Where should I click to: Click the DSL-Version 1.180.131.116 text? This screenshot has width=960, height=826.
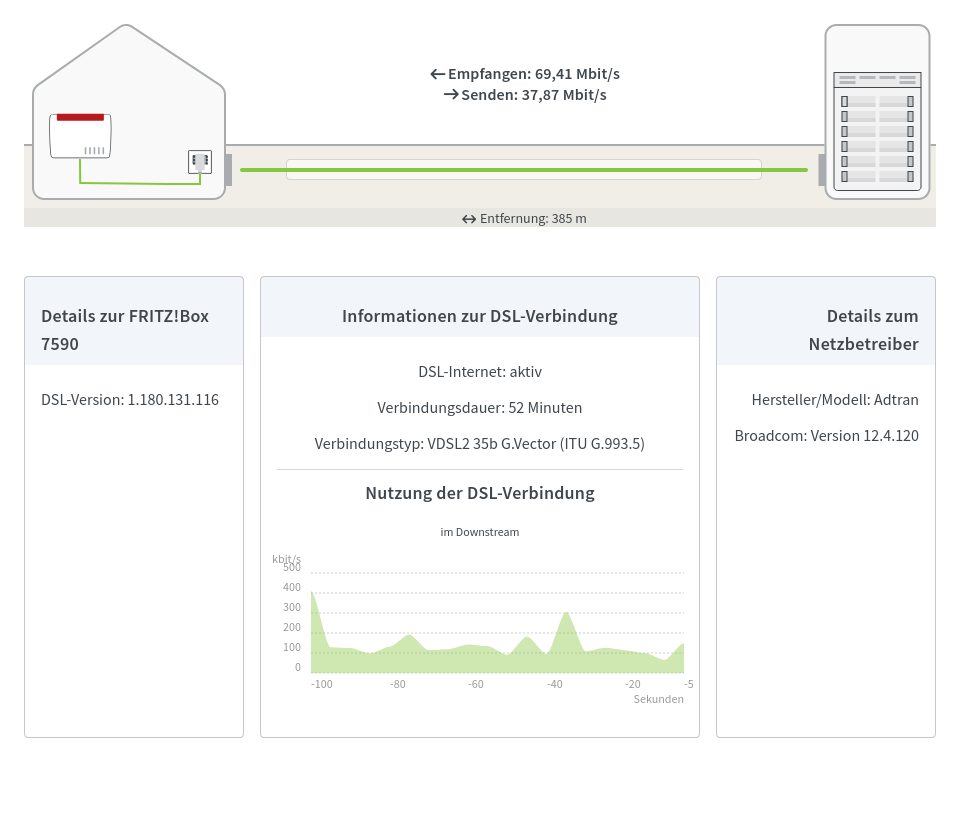click(130, 400)
